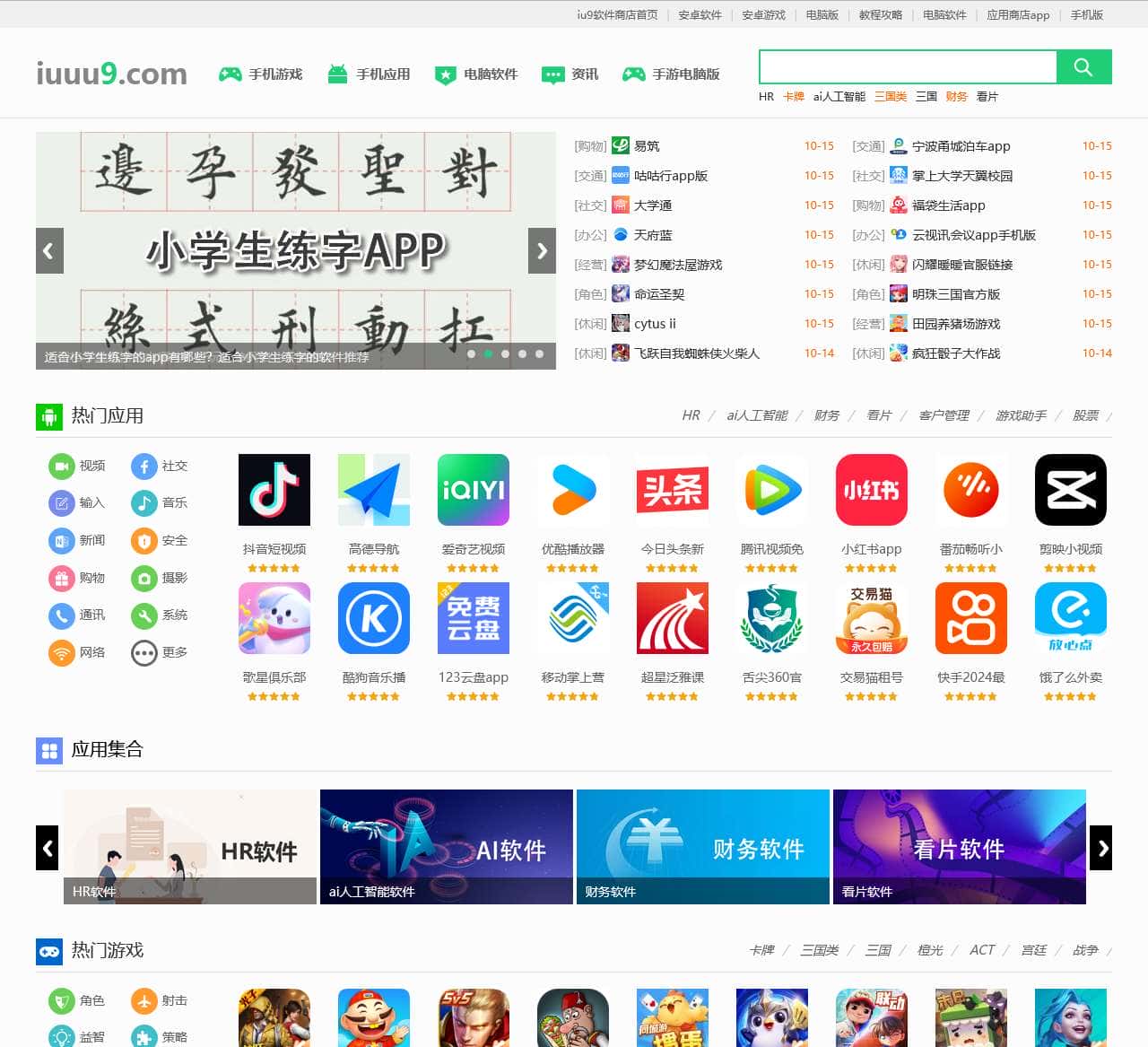Click the 爱奇艺视频 iQIYI icon
Image resolution: width=1148 pixels, height=1047 pixels.
tap(474, 490)
